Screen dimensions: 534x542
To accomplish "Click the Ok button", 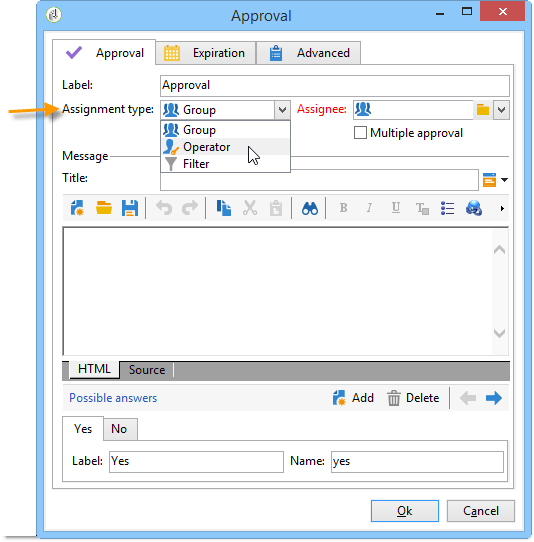I will click(404, 511).
